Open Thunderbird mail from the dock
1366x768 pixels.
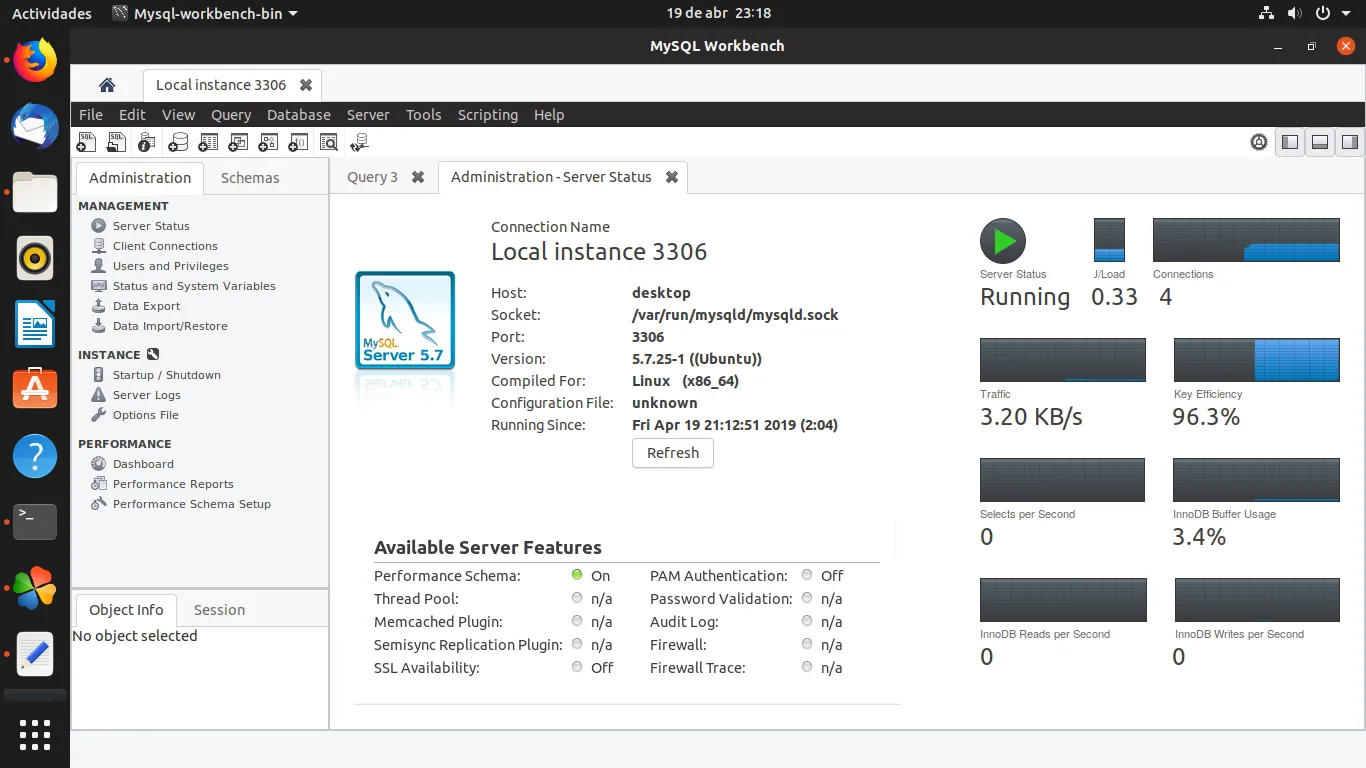coord(35,126)
